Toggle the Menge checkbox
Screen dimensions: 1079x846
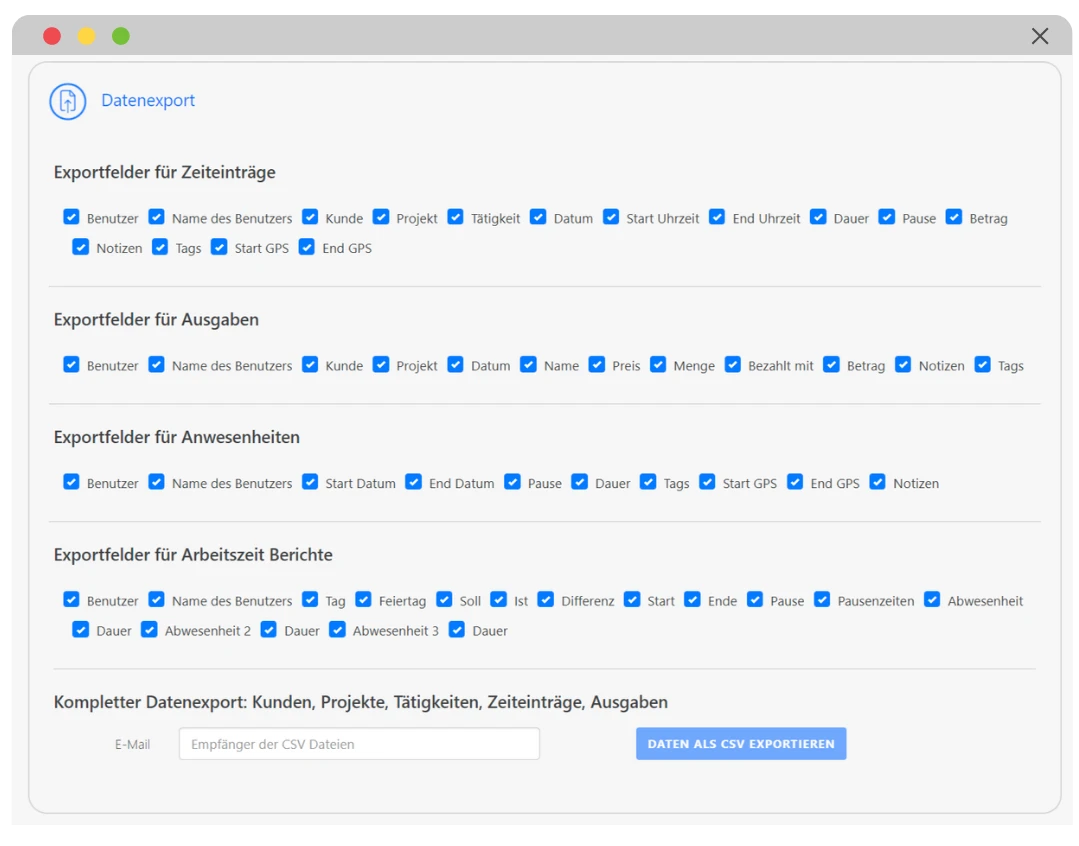[658, 365]
